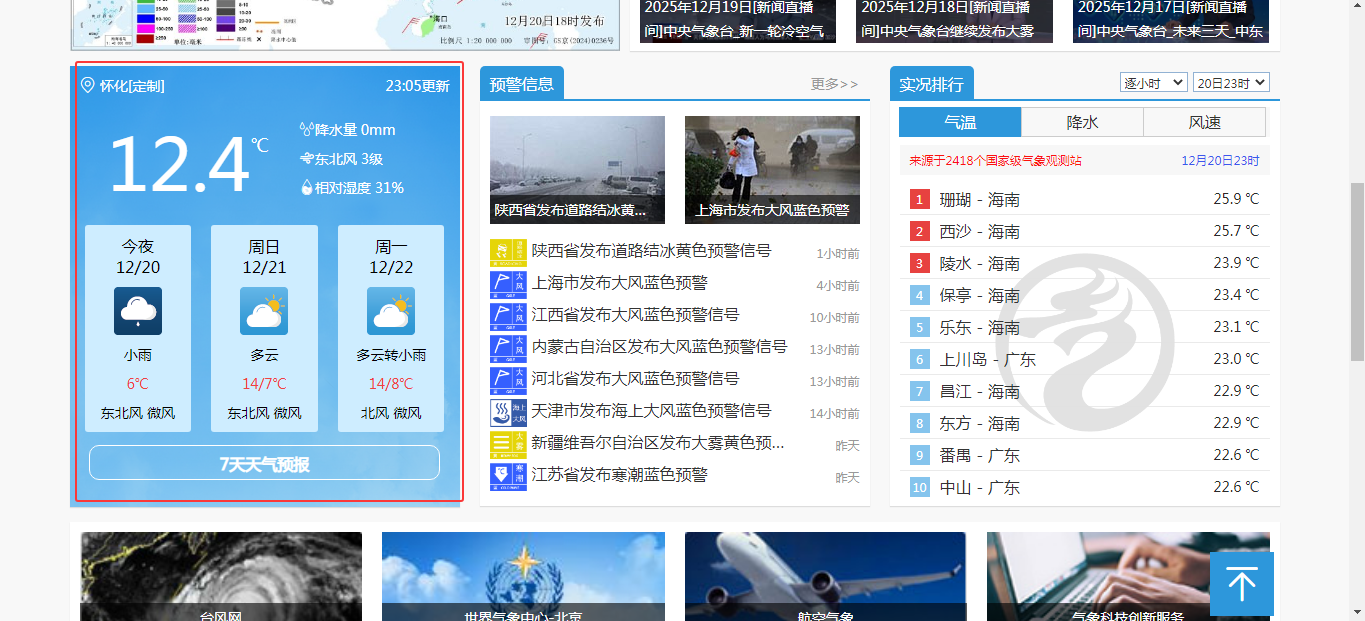The height and width of the screenshot is (621, 1365).
Task: Open the 2025年12月17日 news broadcast video
Action: pos(1171,21)
